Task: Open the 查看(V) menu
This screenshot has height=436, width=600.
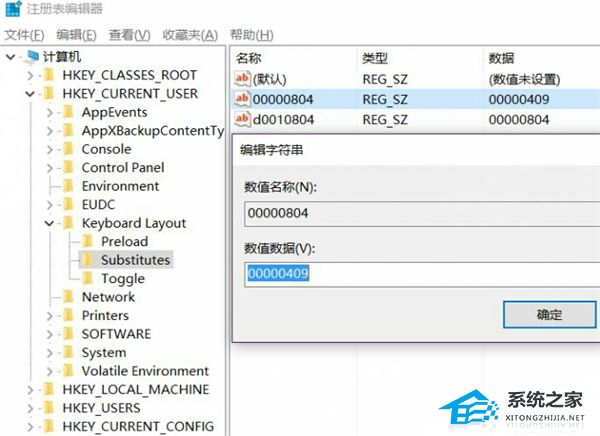Action: pyautogui.click(x=129, y=35)
